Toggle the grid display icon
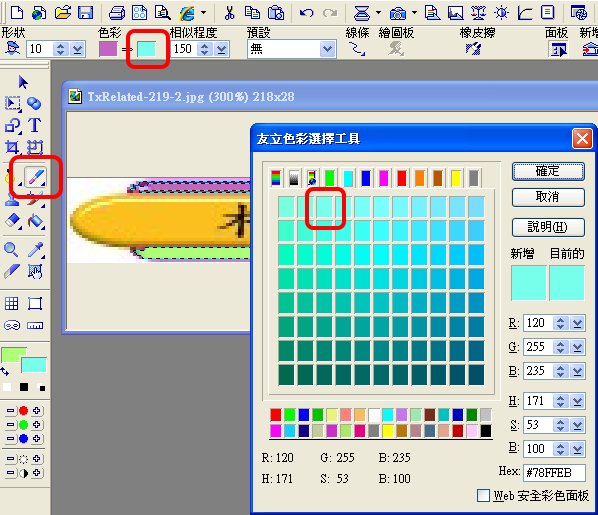This screenshot has width=598, height=515. coord(11,304)
